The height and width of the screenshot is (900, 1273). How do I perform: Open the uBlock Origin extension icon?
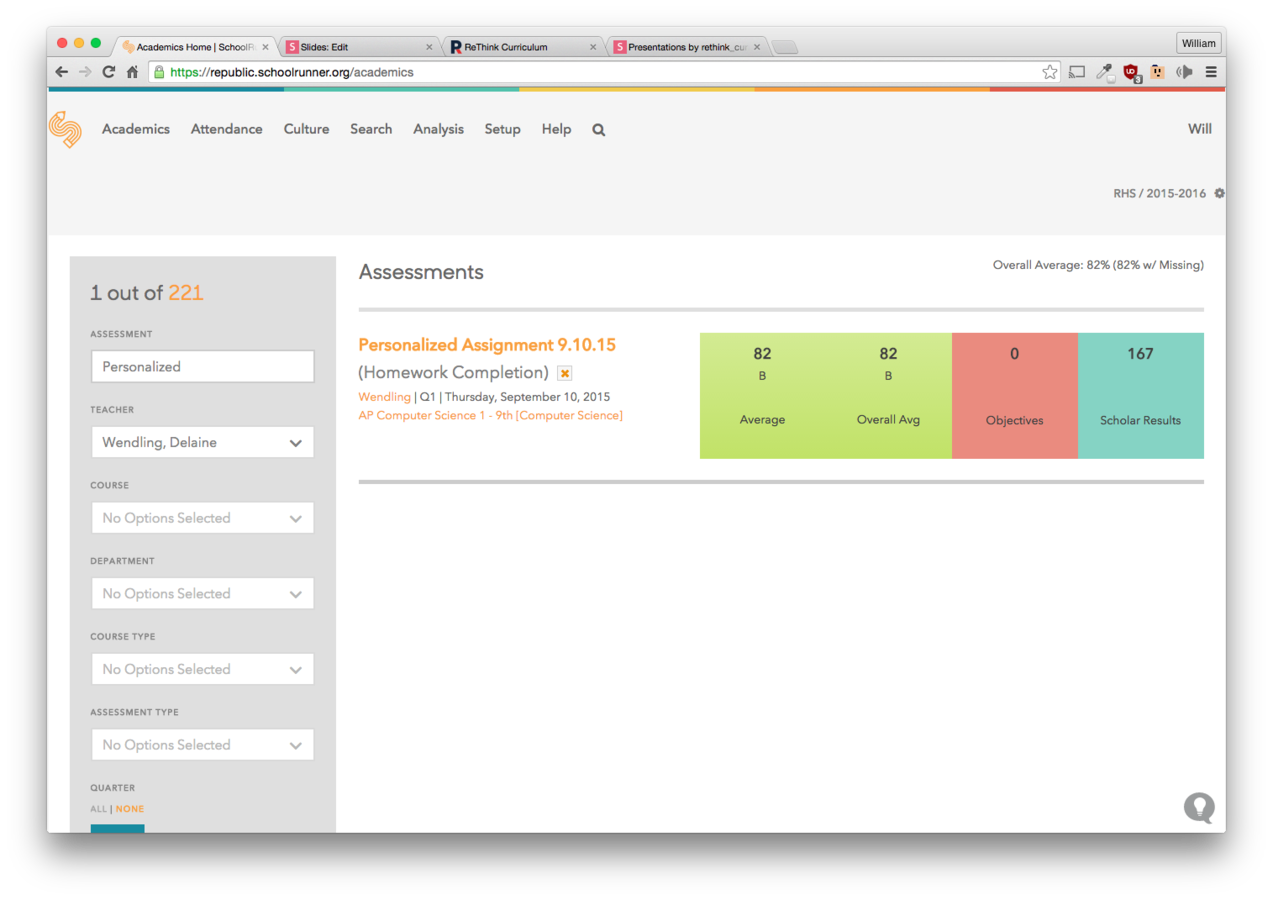[1132, 72]
